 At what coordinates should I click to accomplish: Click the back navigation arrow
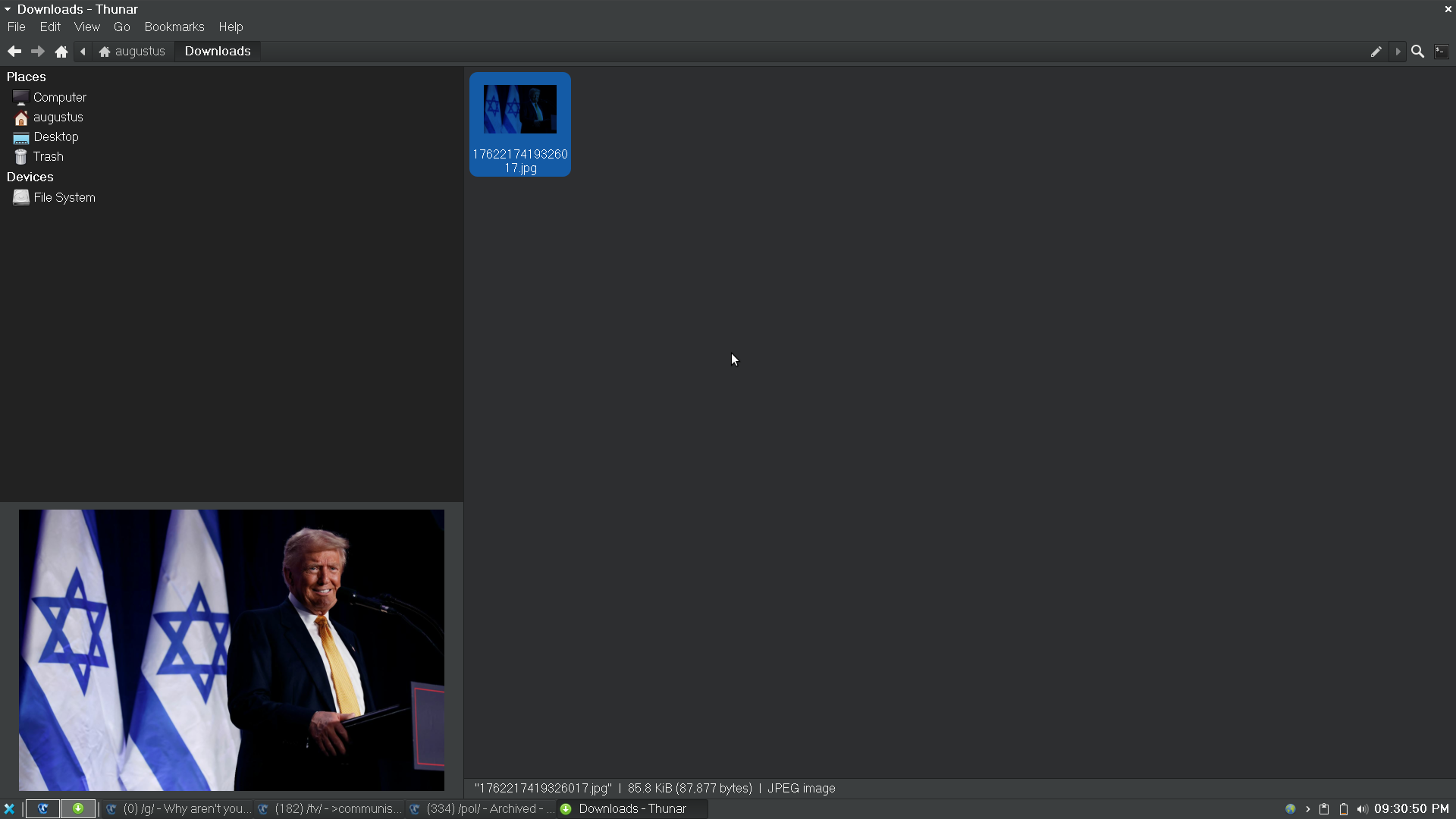pyautogui.click(x=14, y=52)
